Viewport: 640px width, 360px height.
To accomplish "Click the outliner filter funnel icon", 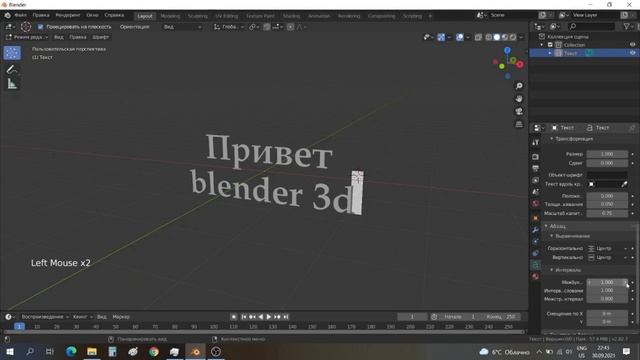I will (627, 27).
